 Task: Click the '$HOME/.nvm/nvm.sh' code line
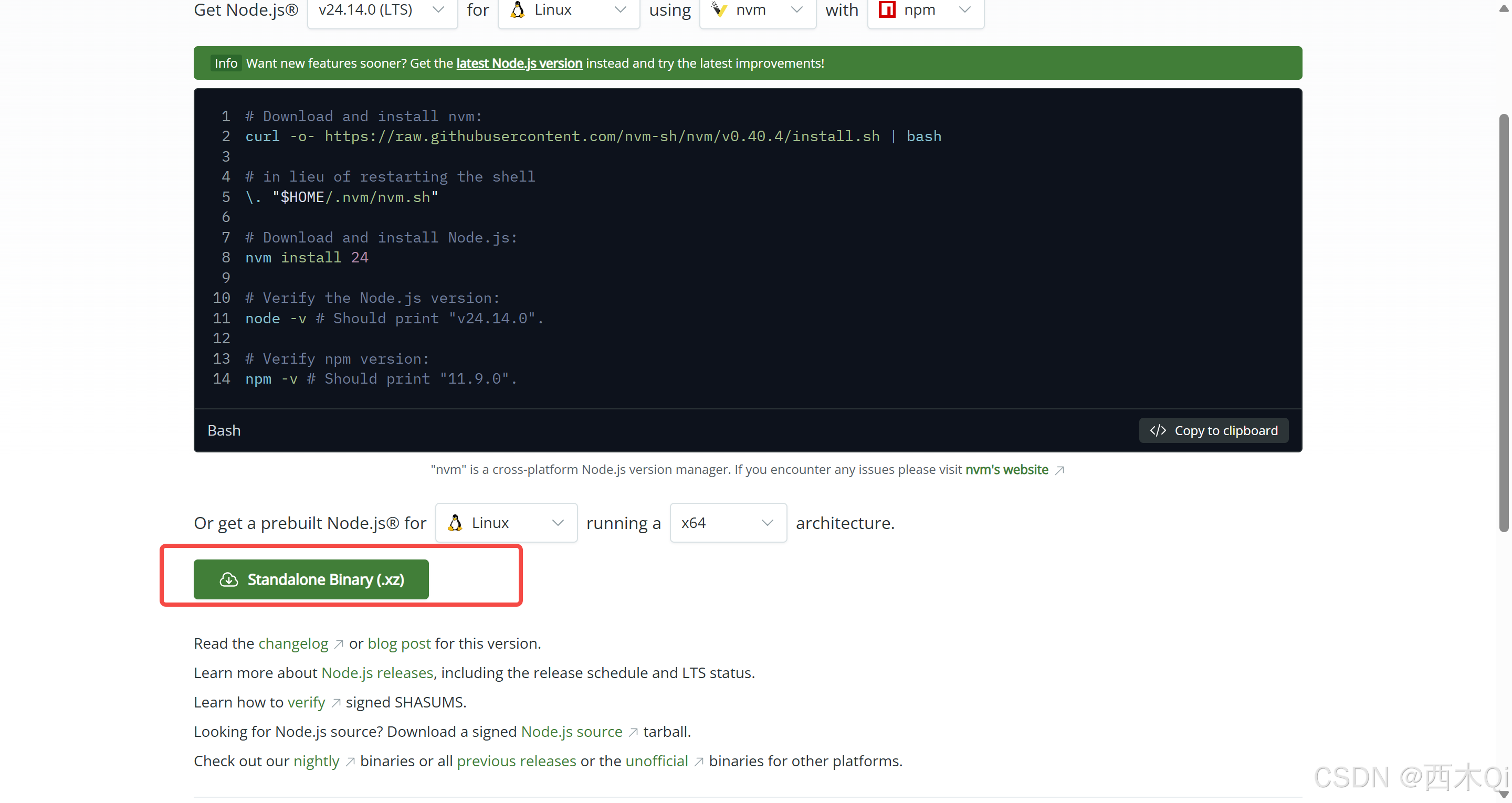pos(342,197)
